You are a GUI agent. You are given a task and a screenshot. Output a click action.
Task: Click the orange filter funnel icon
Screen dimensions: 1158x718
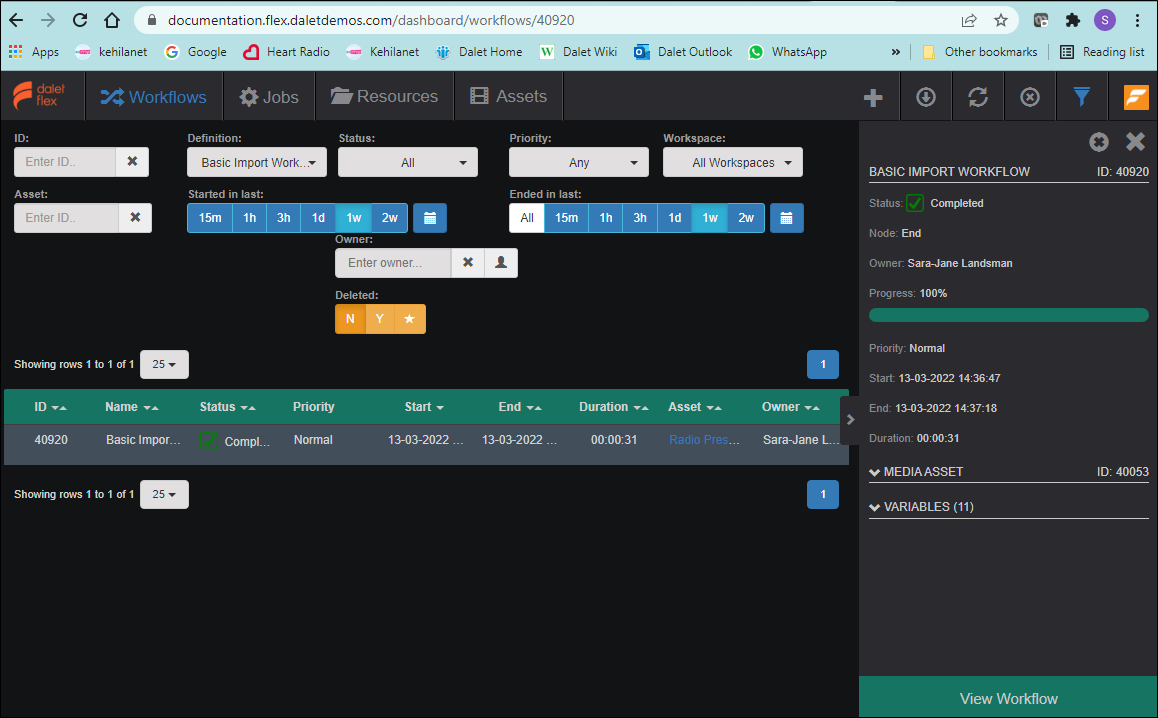[1081, 97]
